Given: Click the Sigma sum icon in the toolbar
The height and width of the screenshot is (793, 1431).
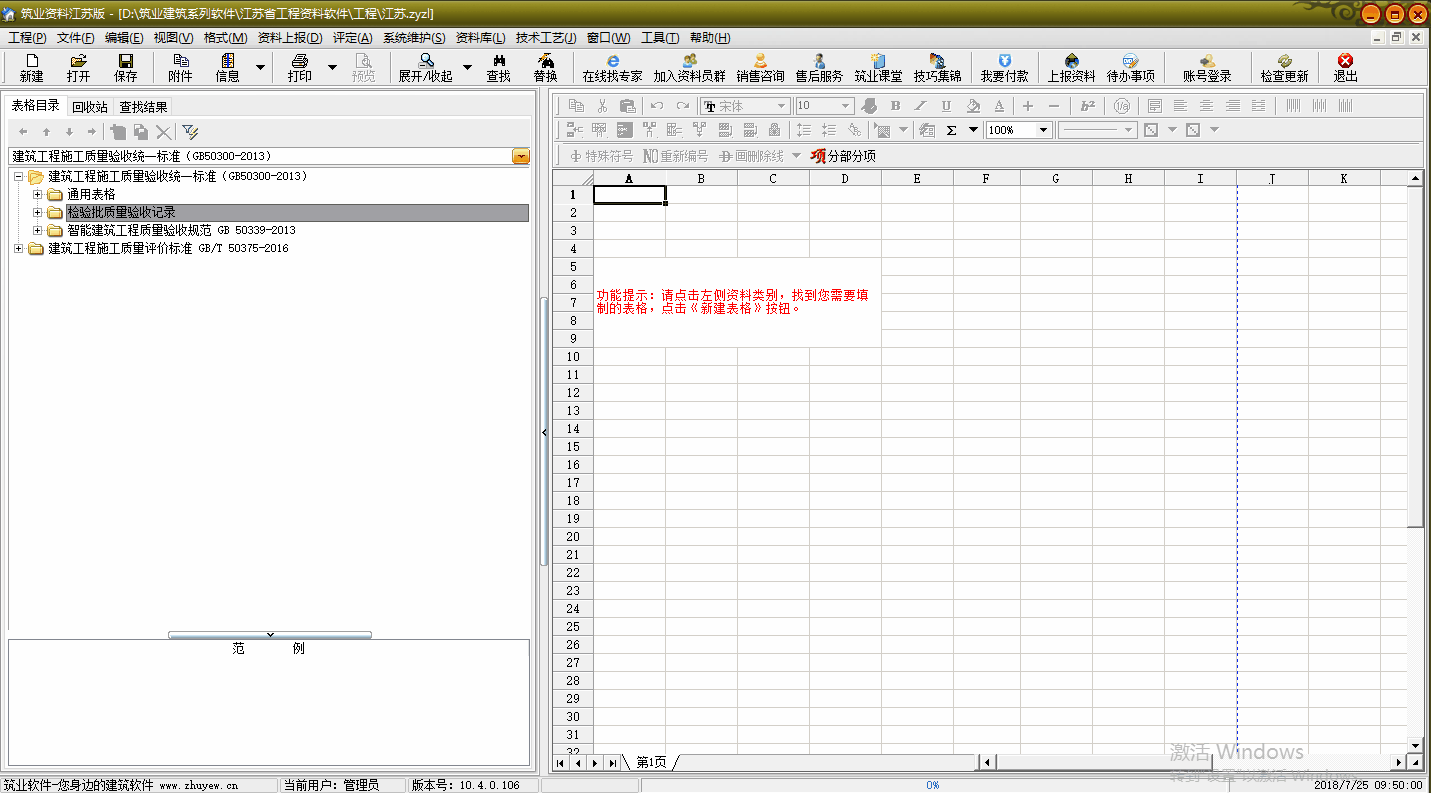Looking at the screenshot, I should pos(951,130).
